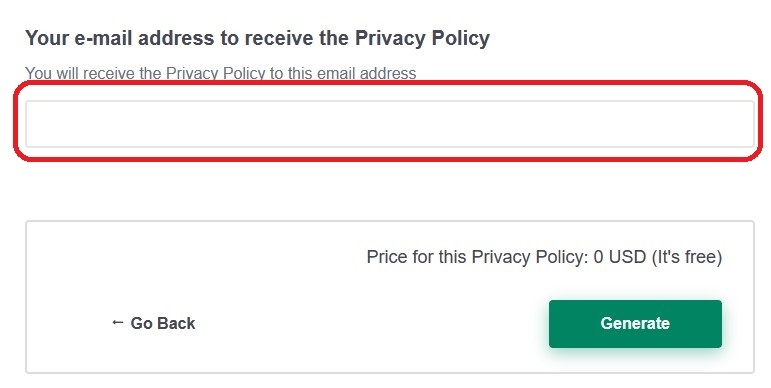Follow the Go Back link
Viewport: 771px width, 388px height.
[153, 323]
